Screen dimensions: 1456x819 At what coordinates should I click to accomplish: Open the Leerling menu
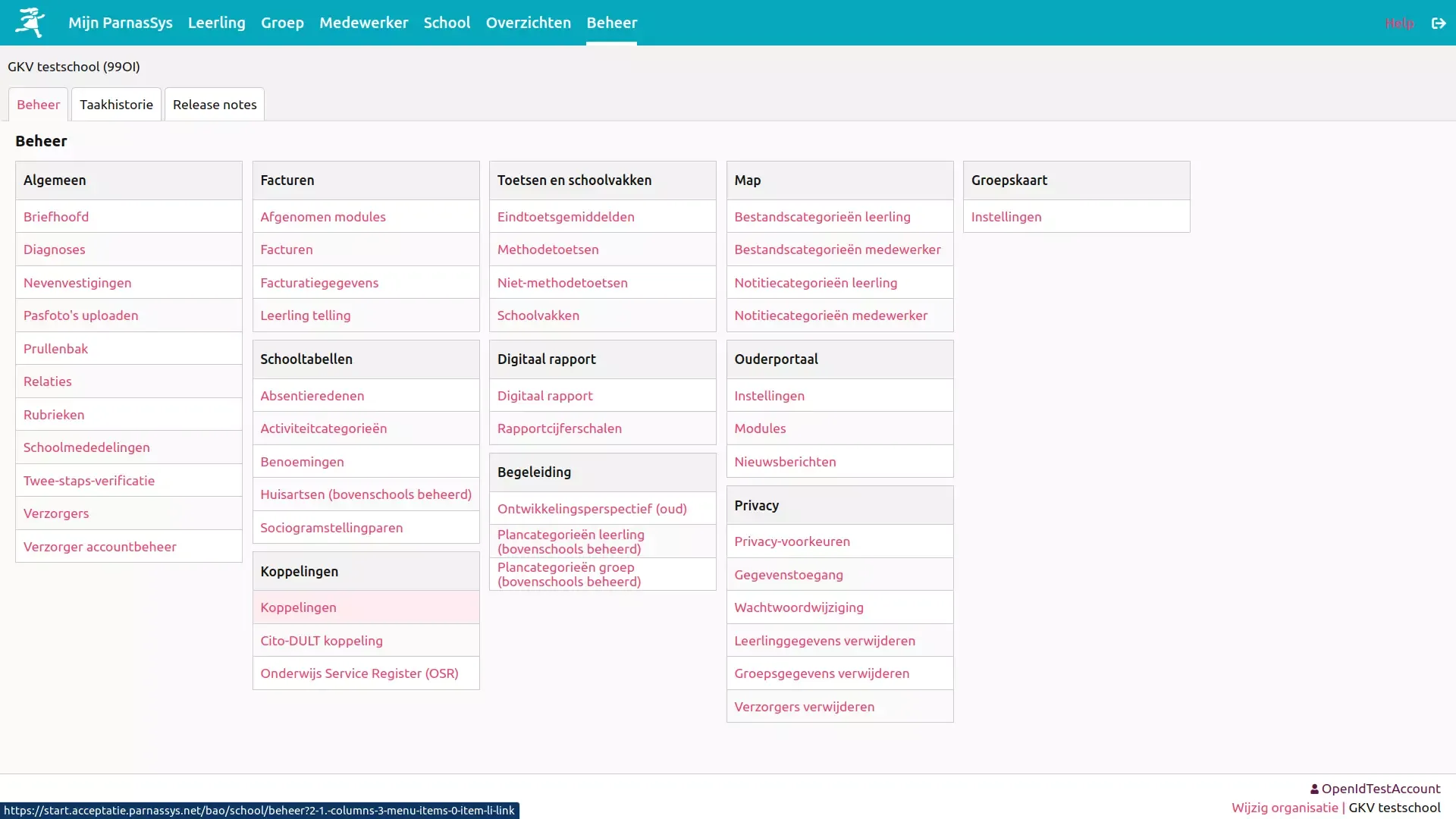click(216, 23)
